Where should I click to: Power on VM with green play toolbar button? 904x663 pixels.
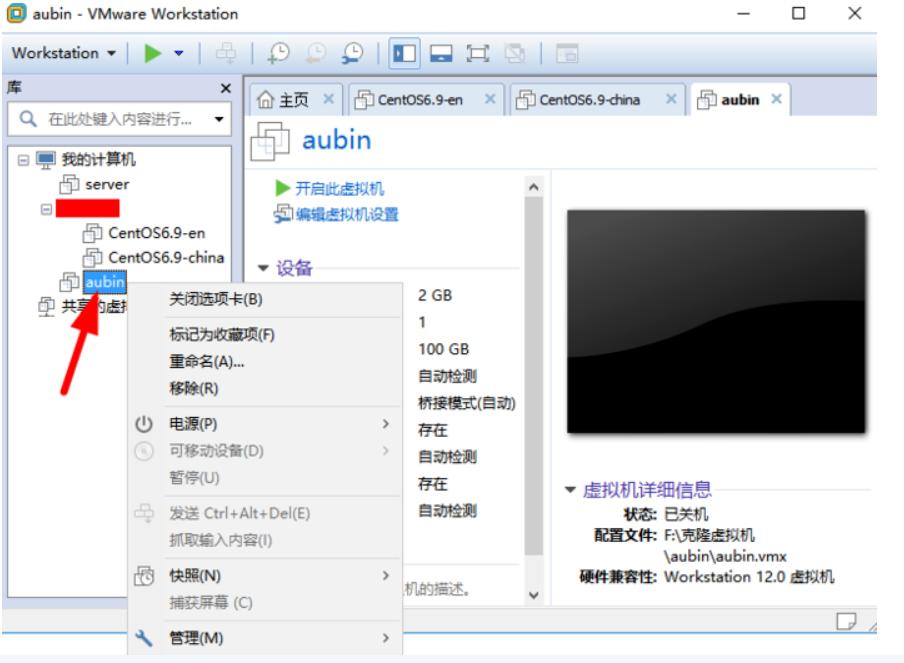[153, 53]
